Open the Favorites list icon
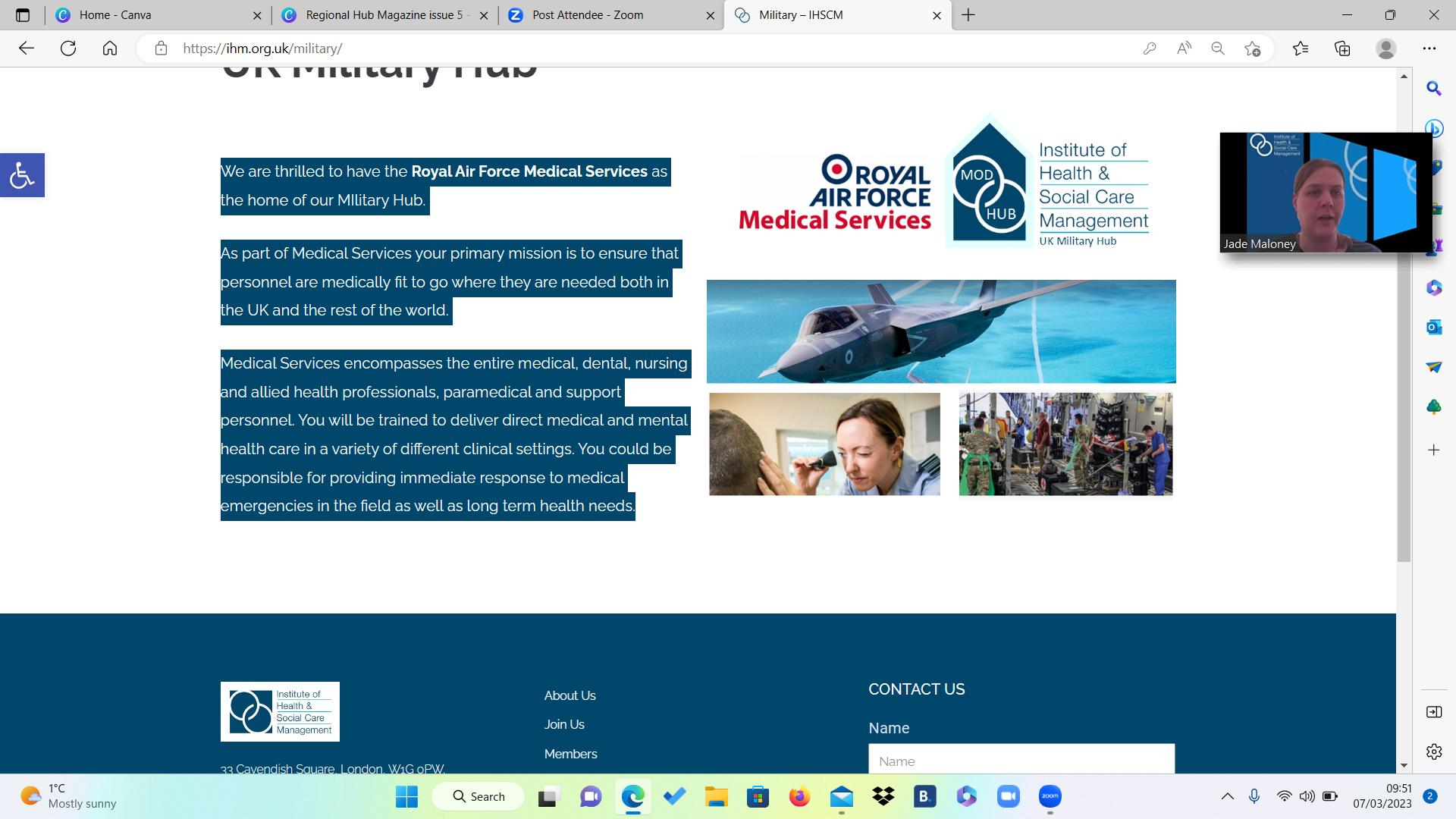1456x819 pixels. click(x=1301, y=49)
